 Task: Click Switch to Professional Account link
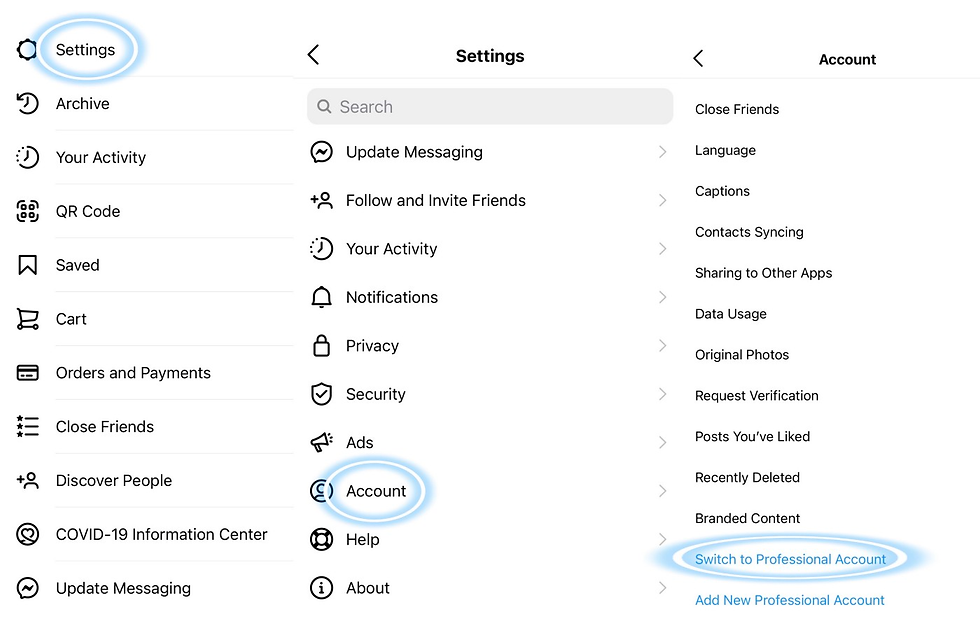[790, 559]
